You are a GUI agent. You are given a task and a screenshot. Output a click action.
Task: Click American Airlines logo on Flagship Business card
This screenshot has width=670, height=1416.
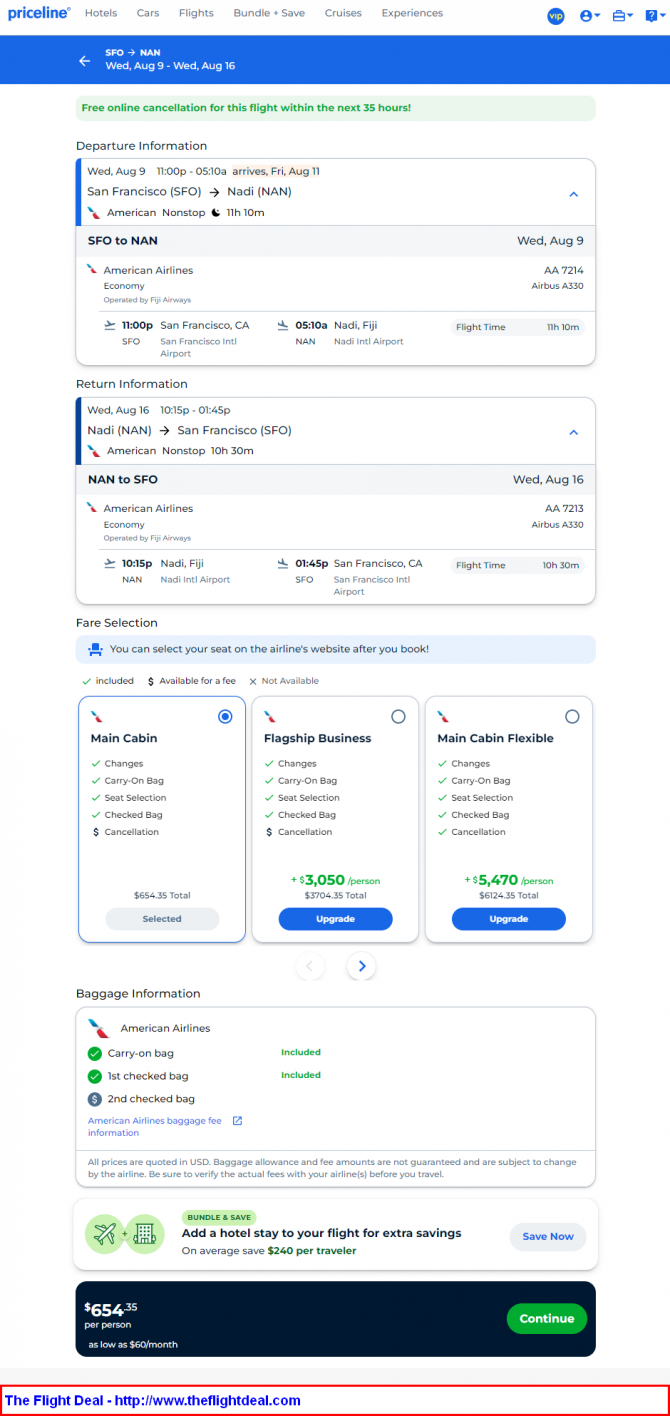270,716
